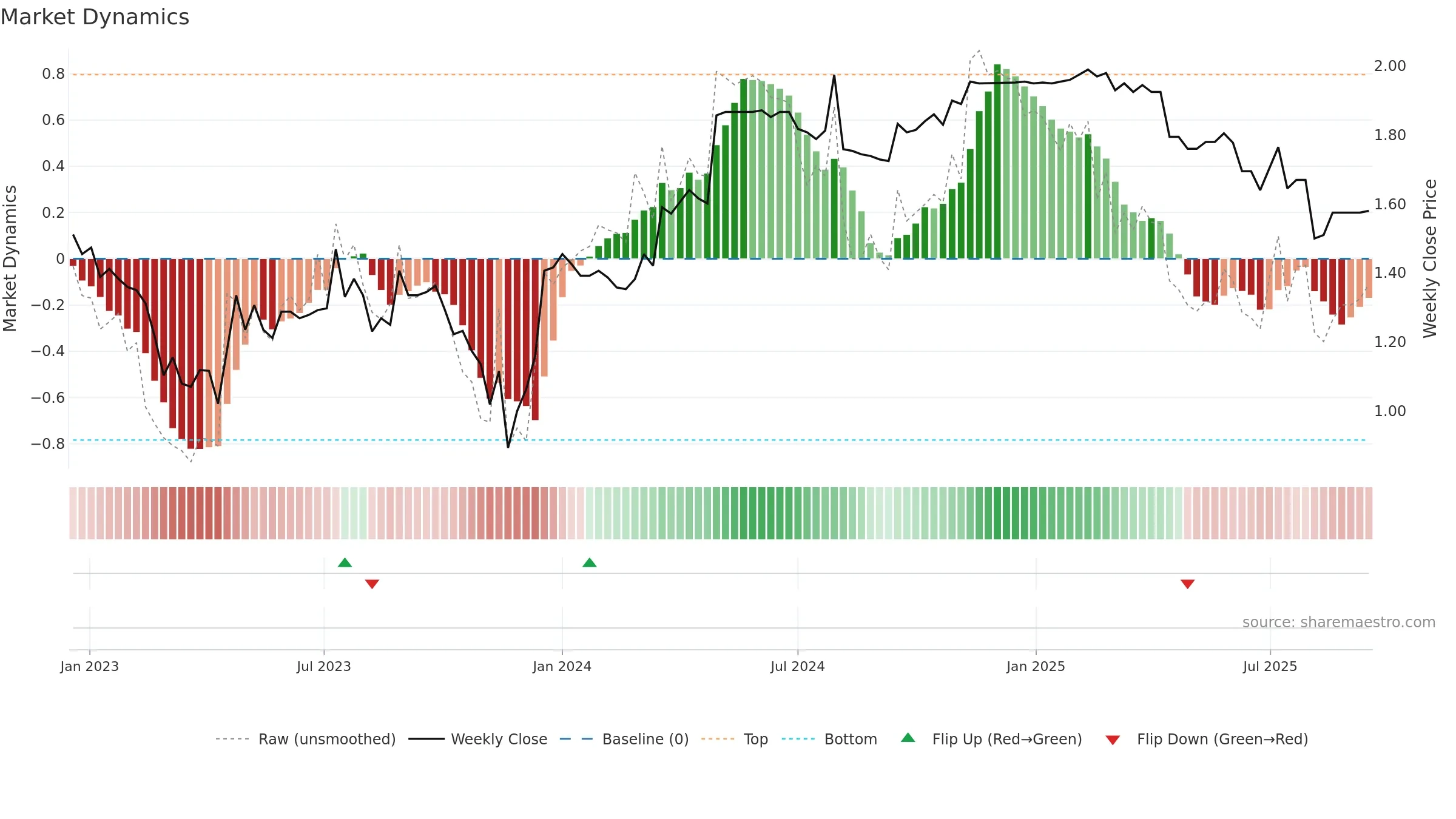
Task: Click the 0.8 left axis tick
Action: point(53,74)
